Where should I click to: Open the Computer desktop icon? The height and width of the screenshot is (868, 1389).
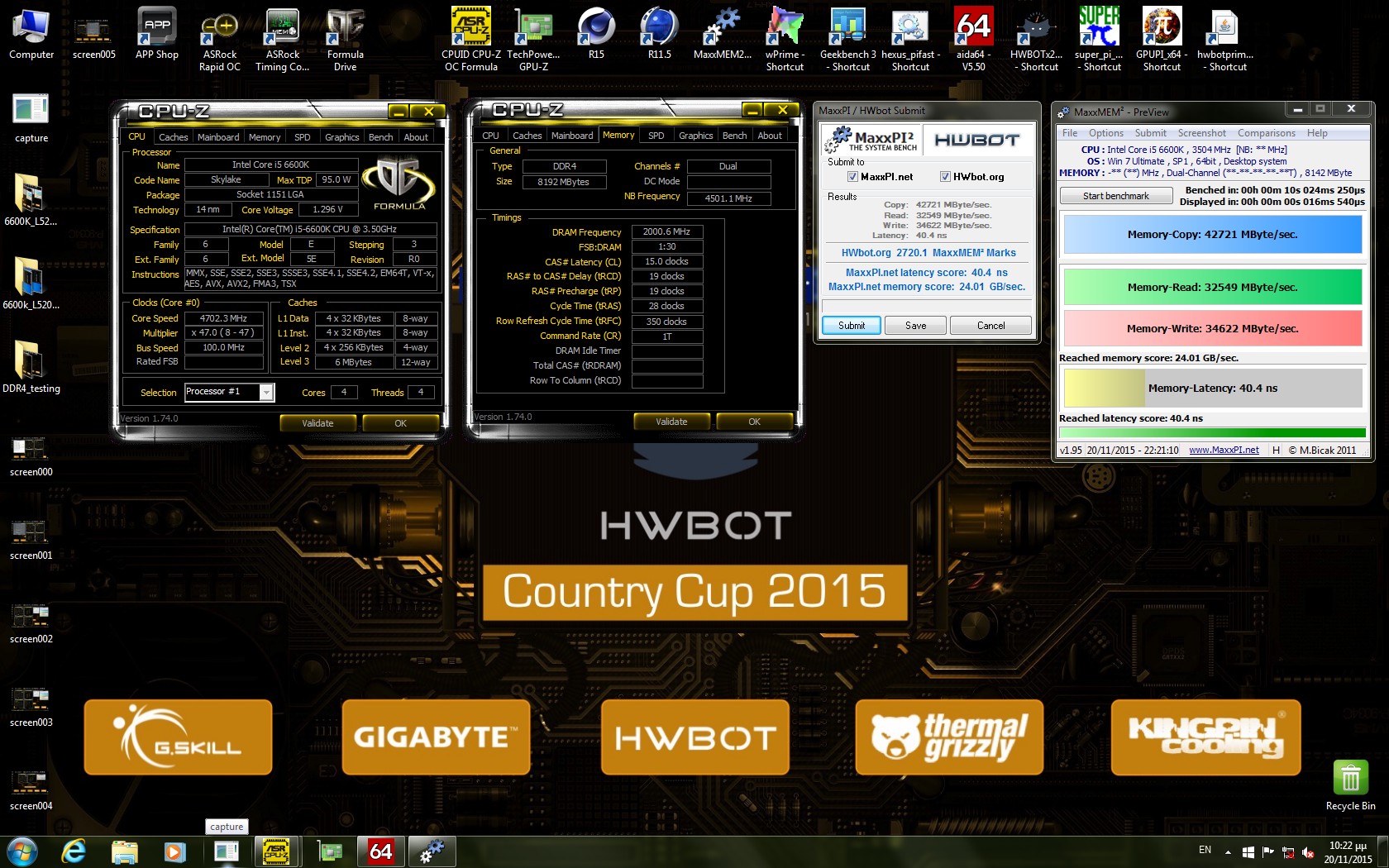click(x=31, y=35)
